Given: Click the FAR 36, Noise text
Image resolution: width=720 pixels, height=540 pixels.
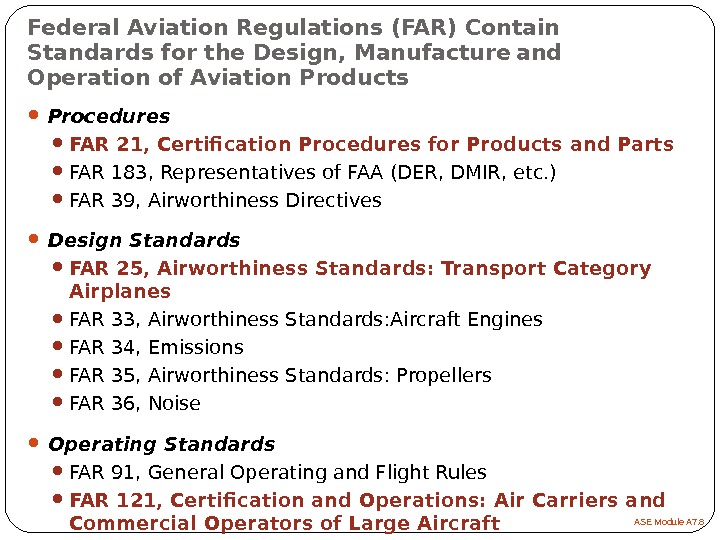Looking at the screenshot, I should (135, 404).
